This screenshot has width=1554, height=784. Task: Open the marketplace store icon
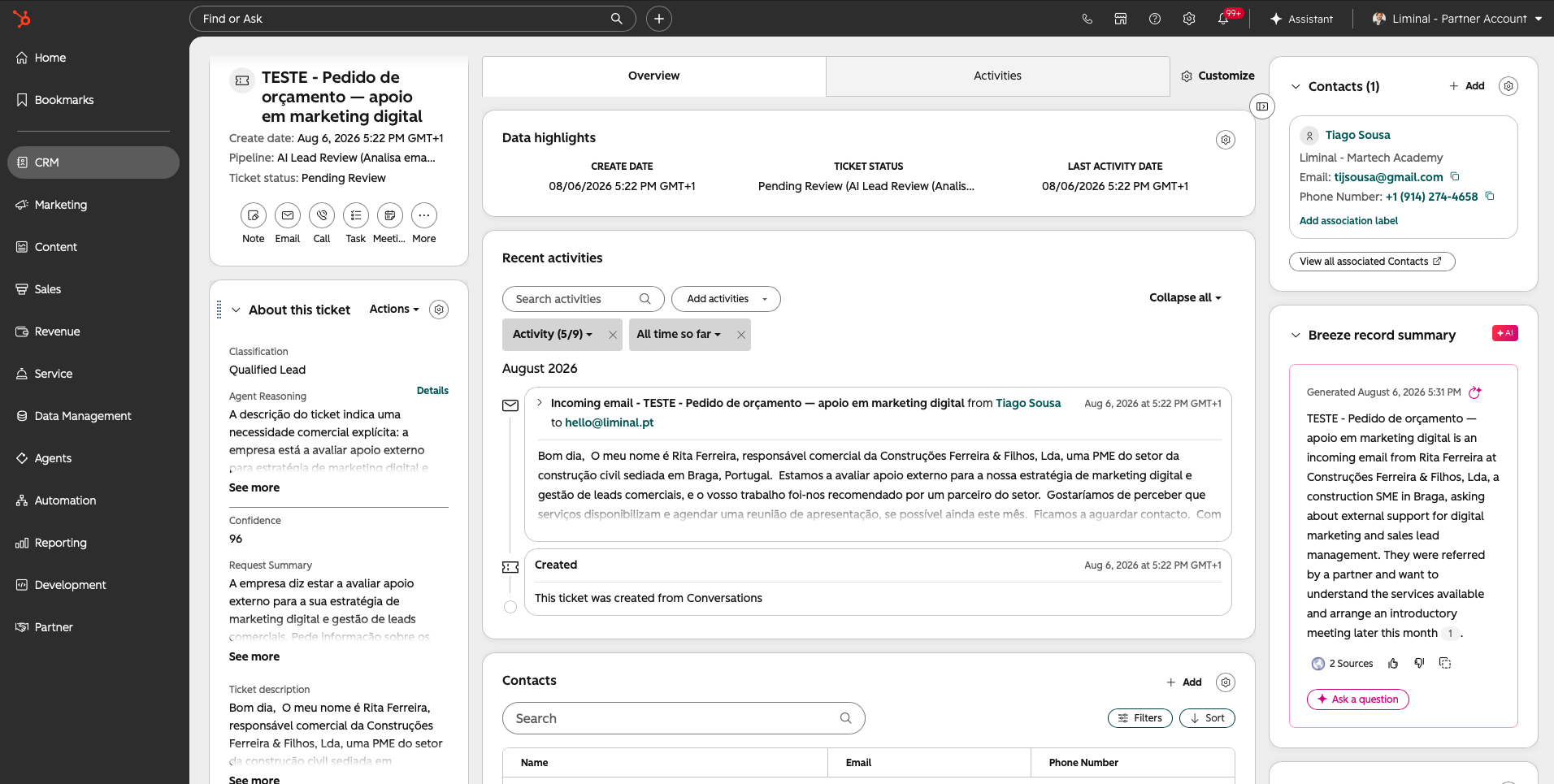(x=1121, y=19)
